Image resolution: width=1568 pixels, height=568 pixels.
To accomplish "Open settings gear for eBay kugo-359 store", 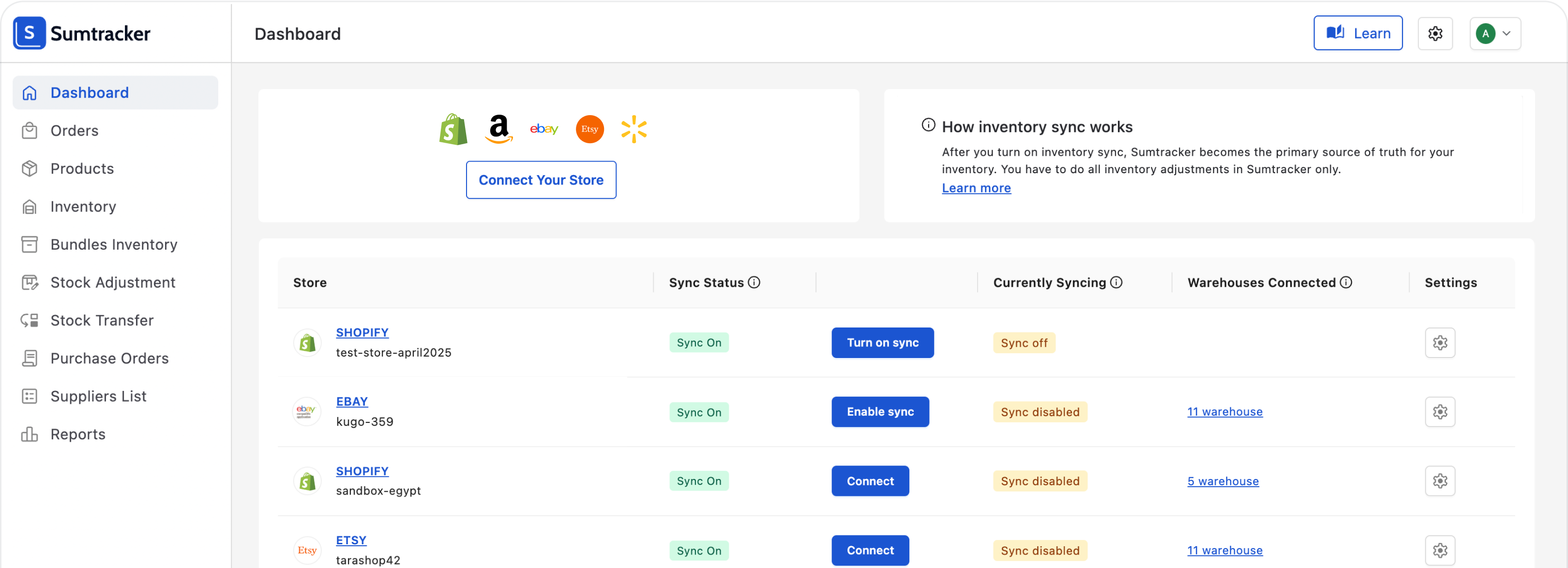I will (x=1440, y=412).
